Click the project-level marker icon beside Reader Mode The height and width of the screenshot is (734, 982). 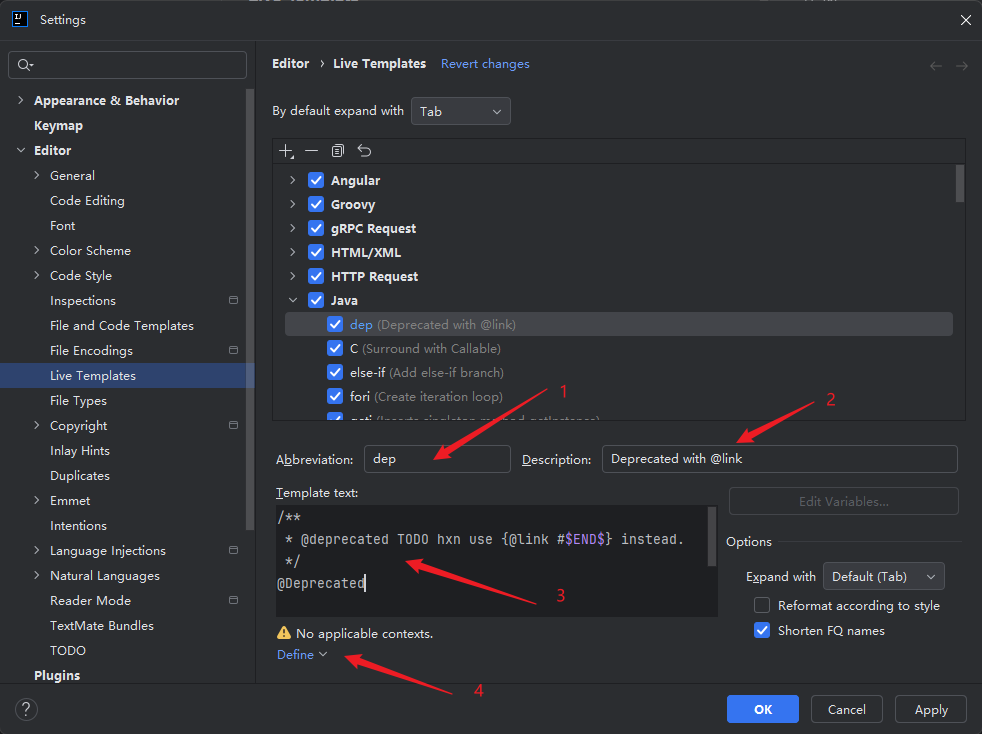click(x=234, y=600)
